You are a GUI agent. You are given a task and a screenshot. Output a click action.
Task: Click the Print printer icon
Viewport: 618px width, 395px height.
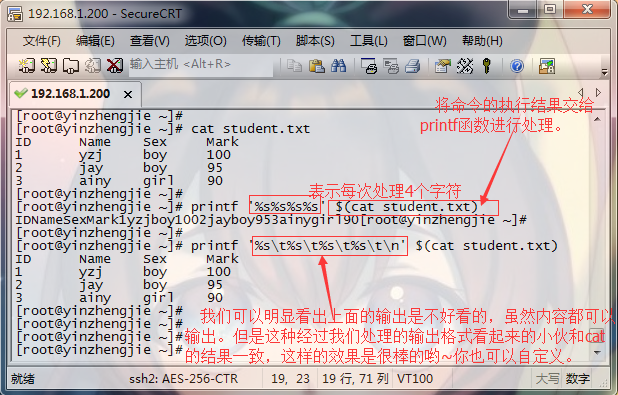413,66
